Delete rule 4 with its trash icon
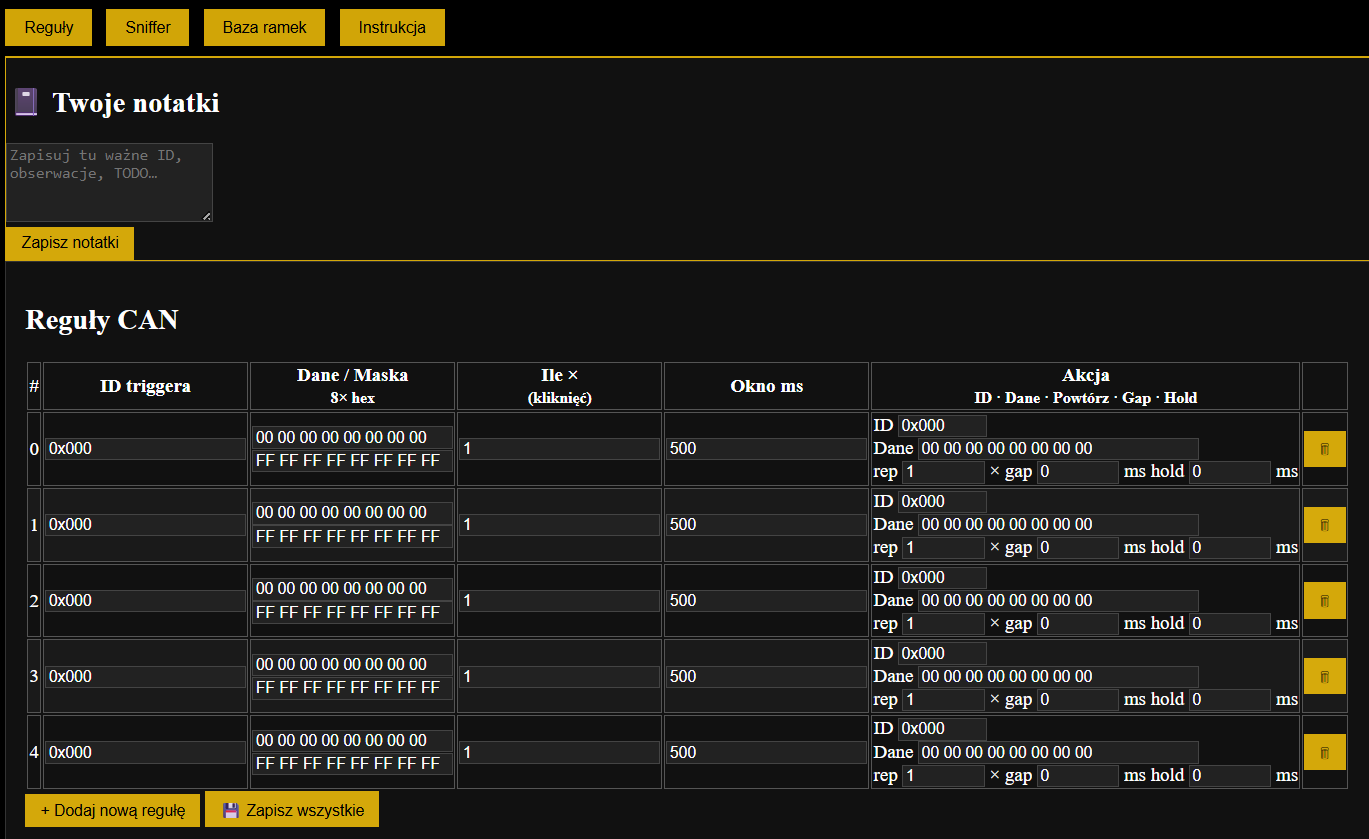This screenshot has width=1369, height=839. 1325,752
